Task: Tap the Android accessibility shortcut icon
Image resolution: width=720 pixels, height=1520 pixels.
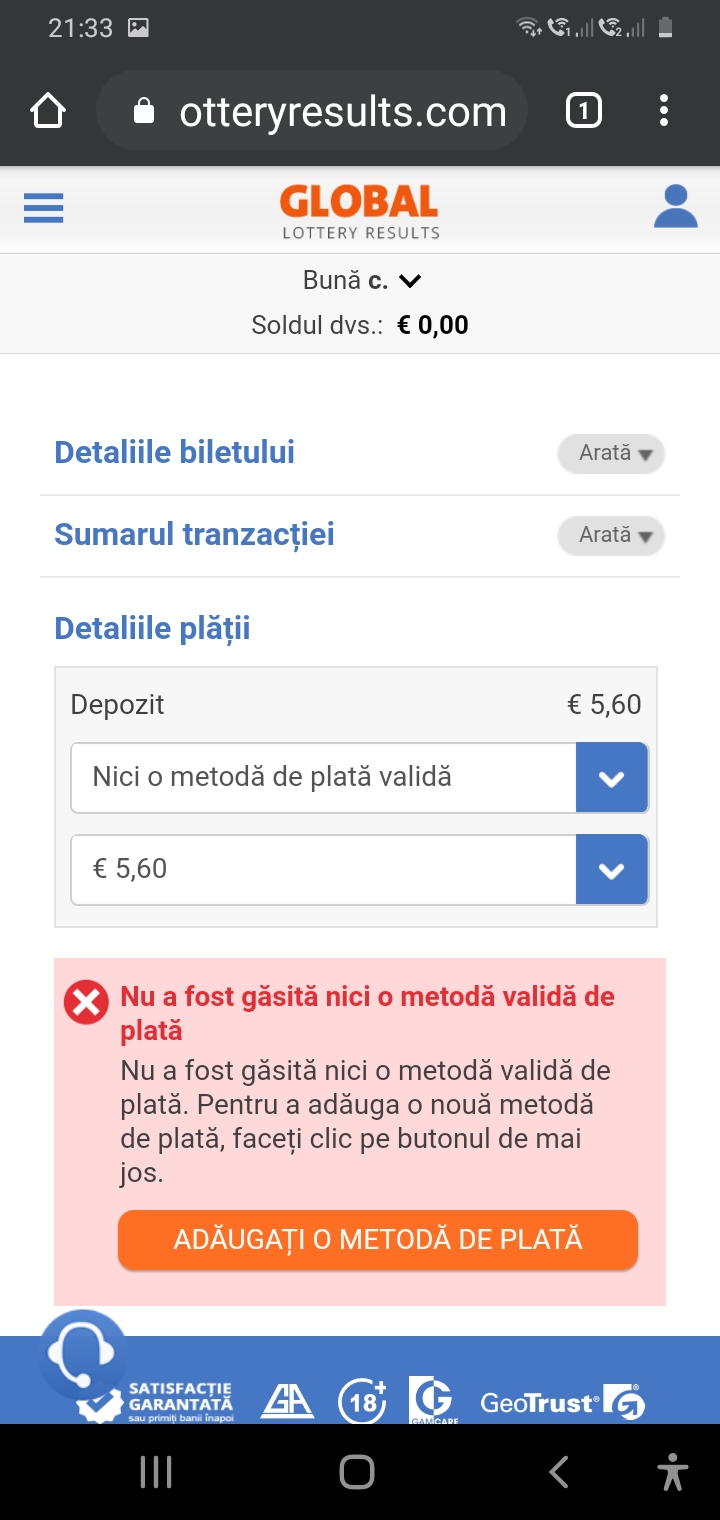Action: 673,1472
